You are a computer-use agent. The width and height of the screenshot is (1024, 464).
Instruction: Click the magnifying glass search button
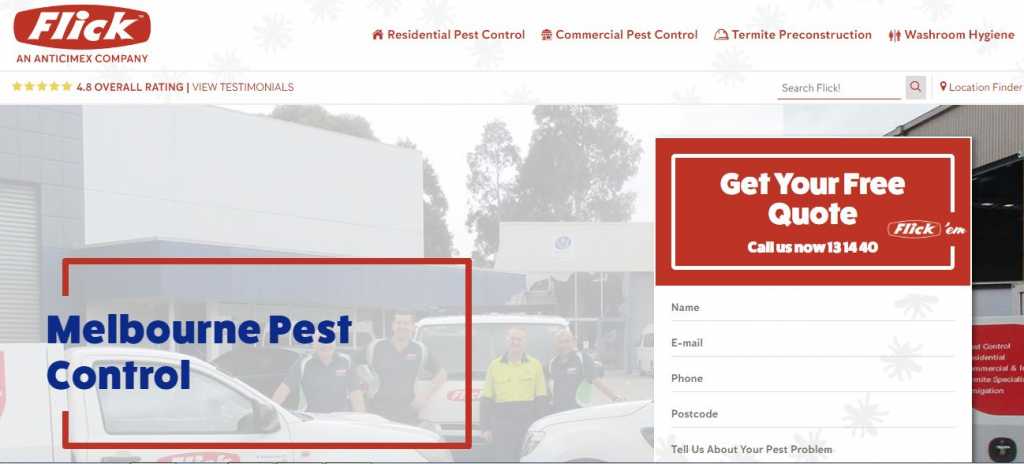point(916,87)
